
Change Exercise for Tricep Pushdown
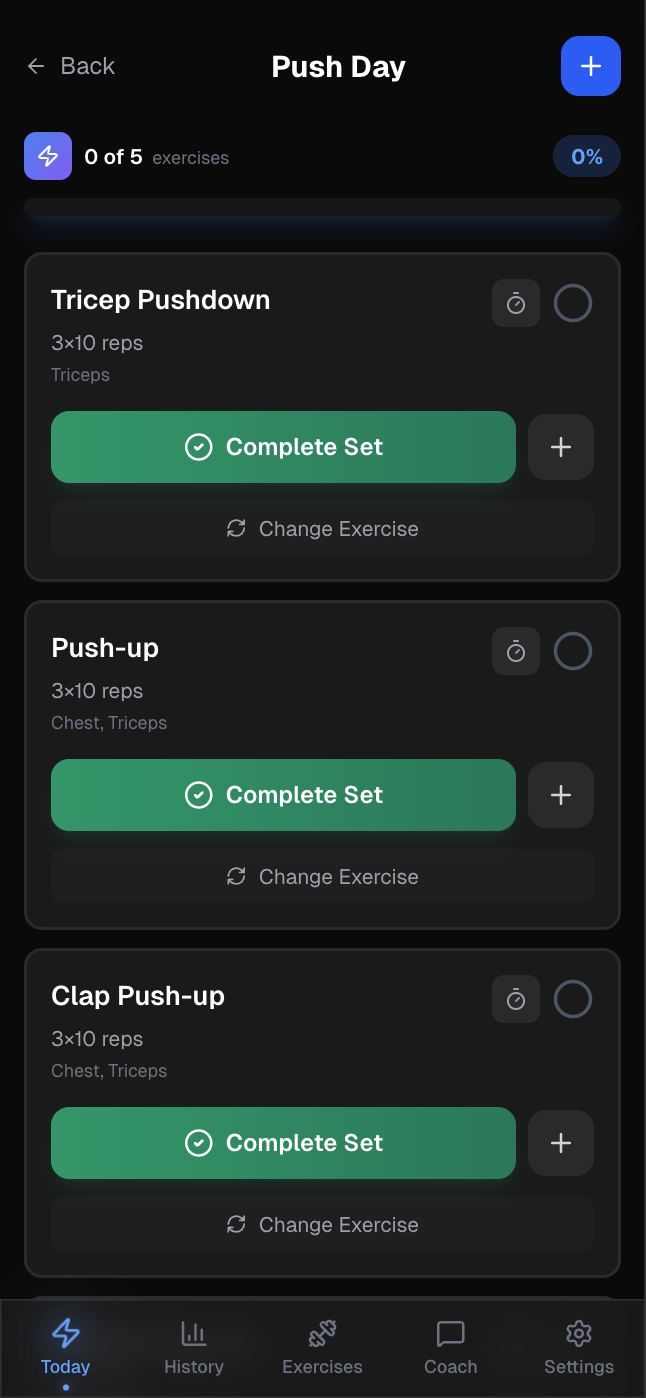pyautogui.click(x=322, y=528)
